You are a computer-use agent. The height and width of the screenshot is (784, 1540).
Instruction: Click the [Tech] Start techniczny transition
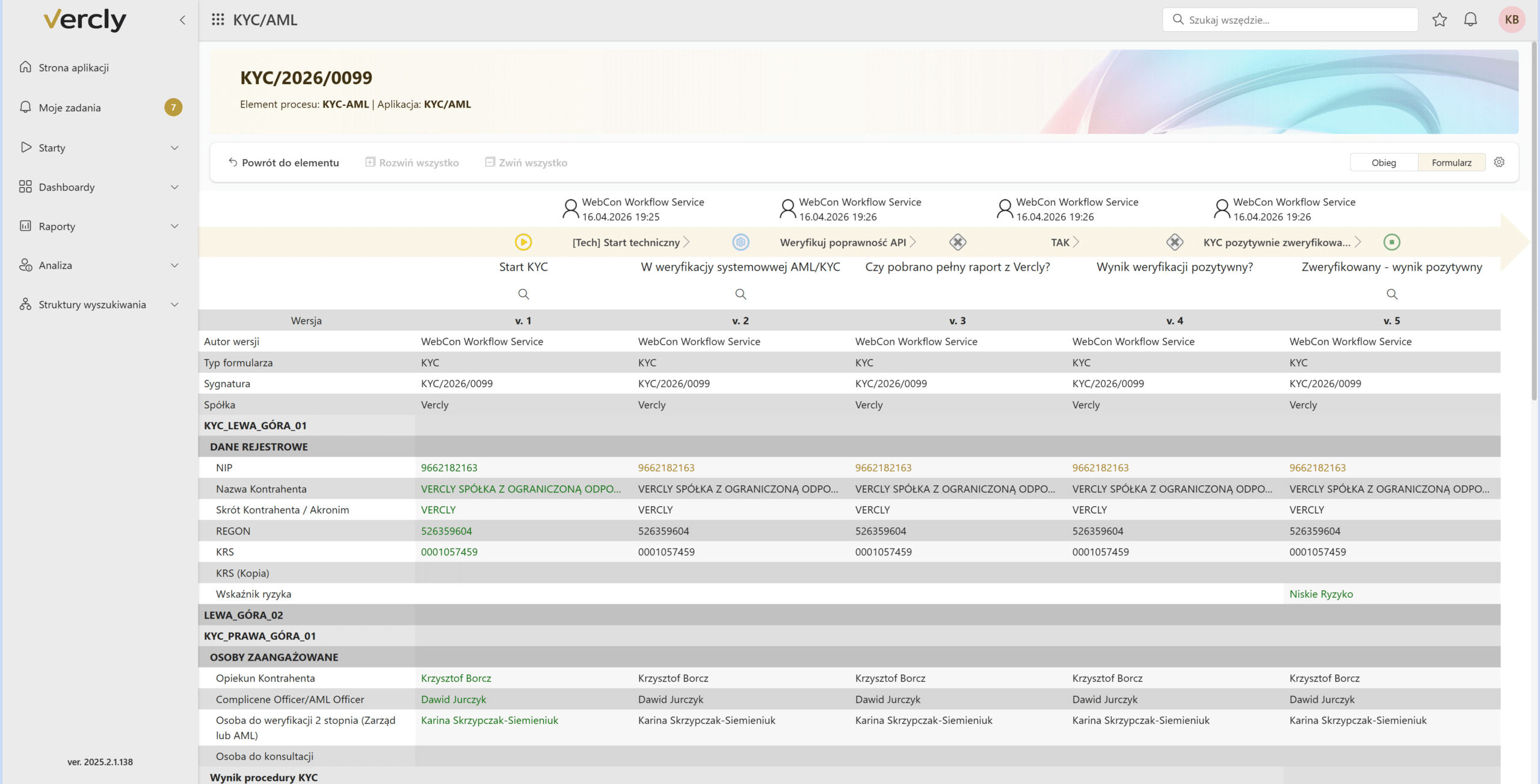631,242
